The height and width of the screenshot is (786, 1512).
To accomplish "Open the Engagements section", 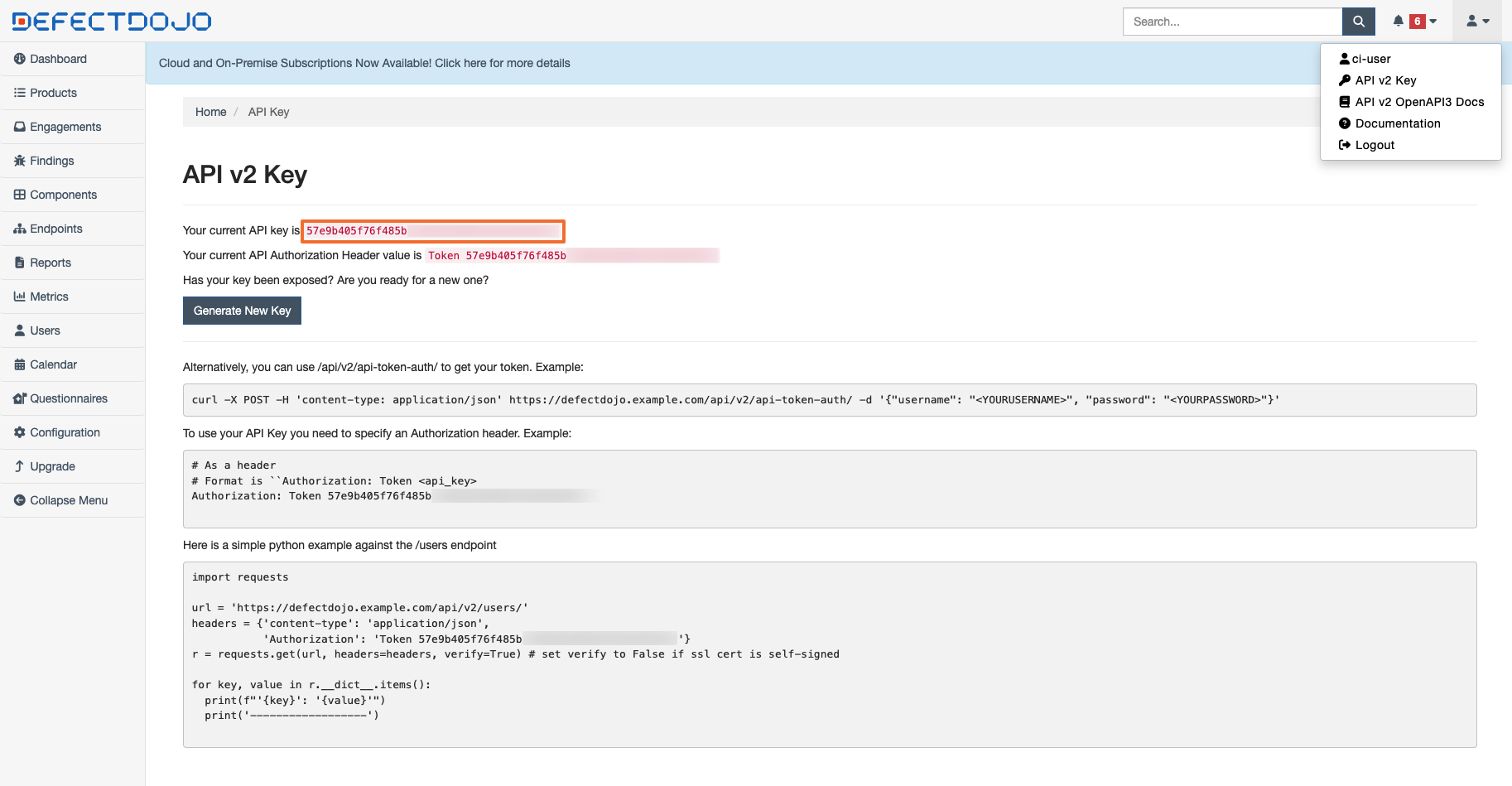I will click(65, 127).
